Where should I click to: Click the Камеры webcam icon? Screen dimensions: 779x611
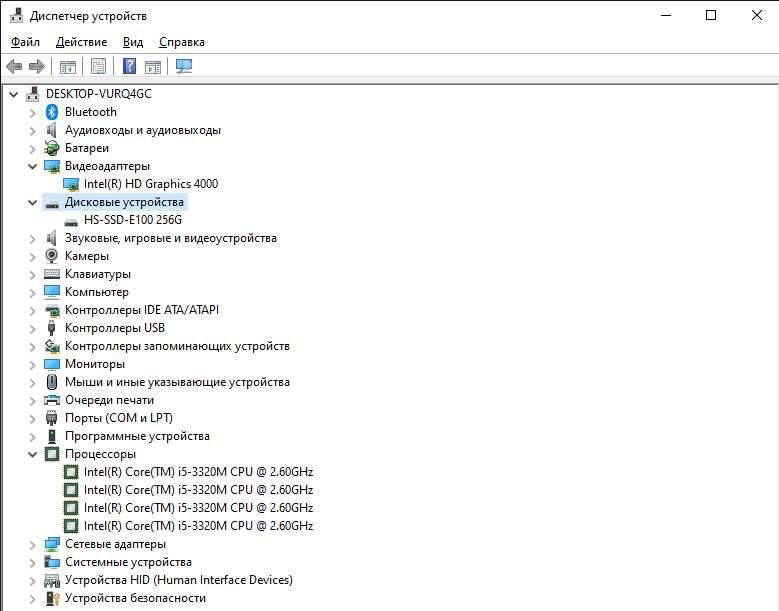[52, 256]
